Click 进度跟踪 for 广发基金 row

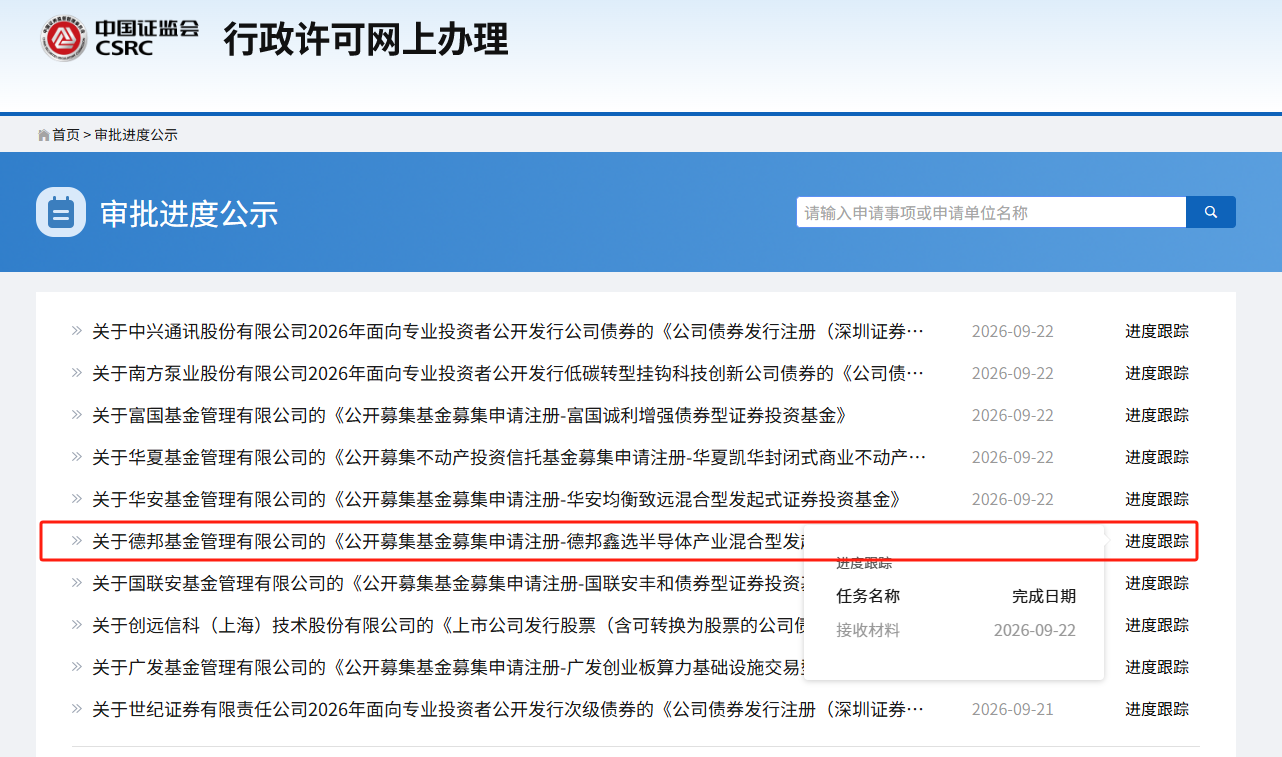coord(1157,667)
